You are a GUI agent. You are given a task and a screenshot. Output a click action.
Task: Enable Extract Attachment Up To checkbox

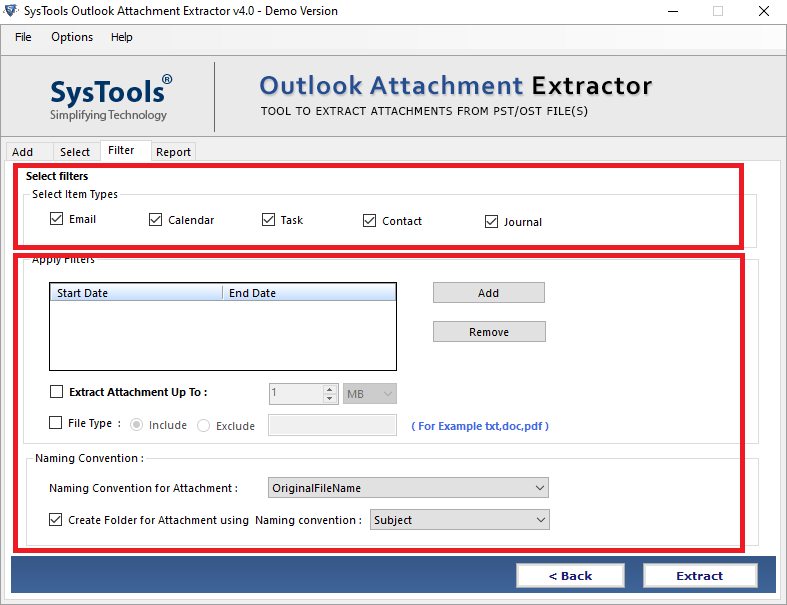pos(56,392)
